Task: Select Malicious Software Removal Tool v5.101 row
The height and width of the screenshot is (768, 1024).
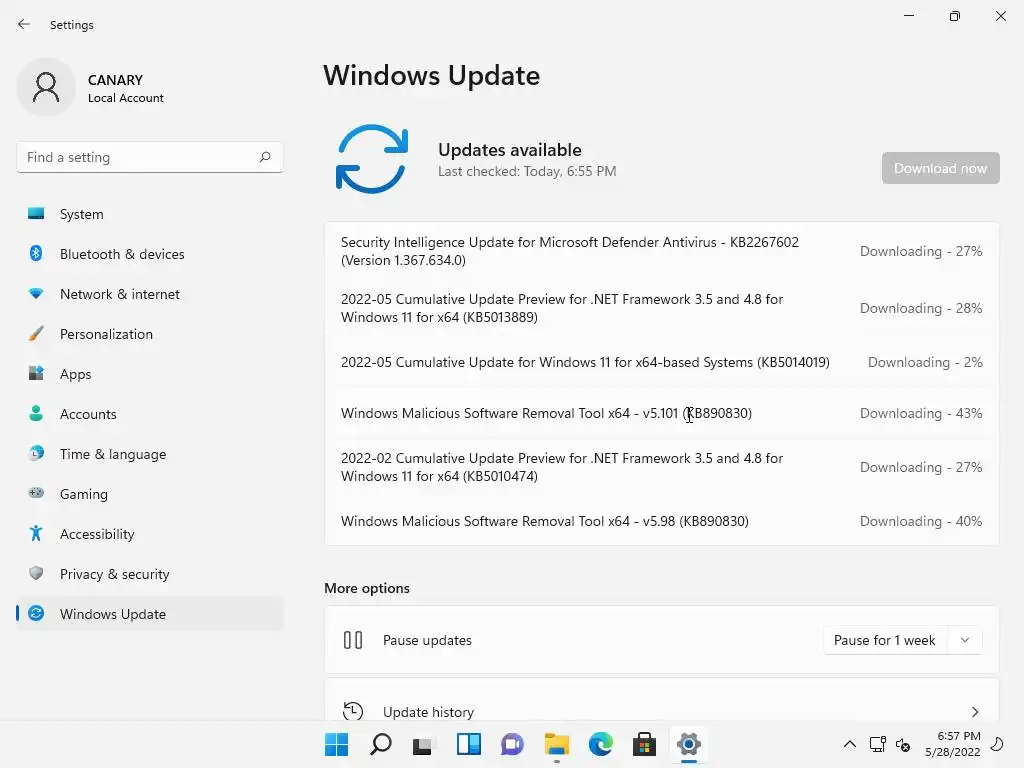Action: pyautogui.click(x=662, y=413)
